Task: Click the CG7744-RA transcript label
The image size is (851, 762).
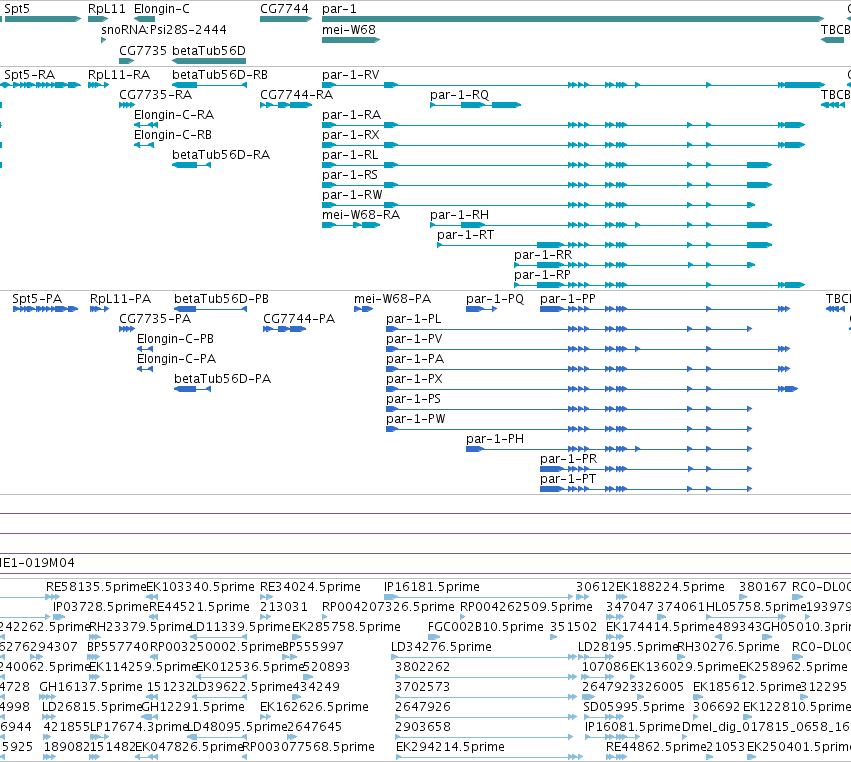Action: [296, 95]
